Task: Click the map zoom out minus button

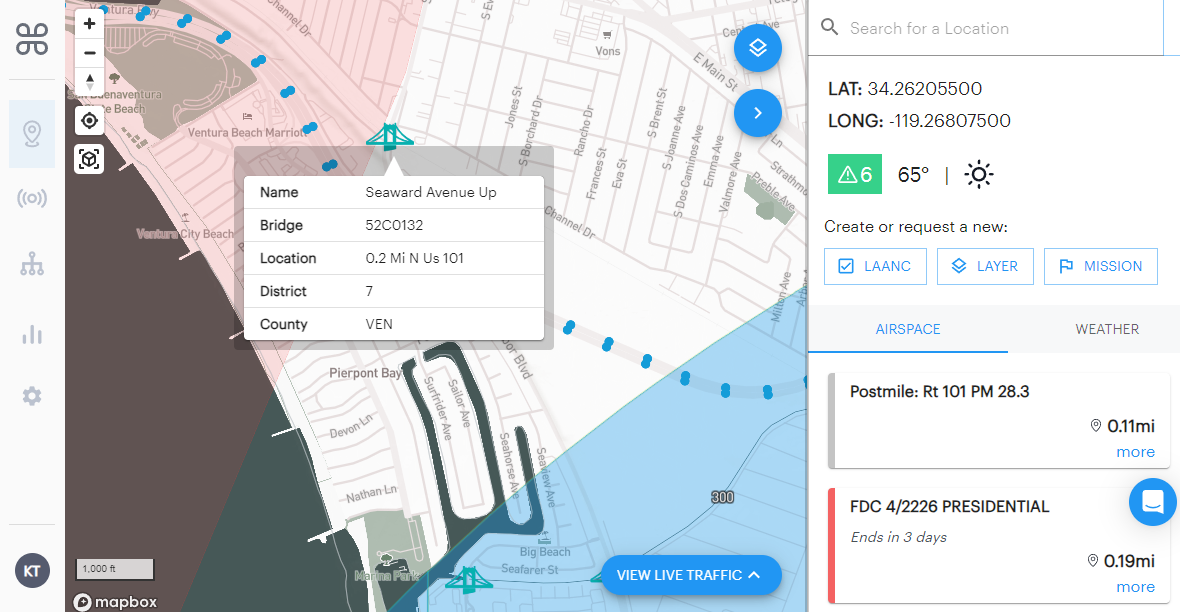Action: click(90, 52)
